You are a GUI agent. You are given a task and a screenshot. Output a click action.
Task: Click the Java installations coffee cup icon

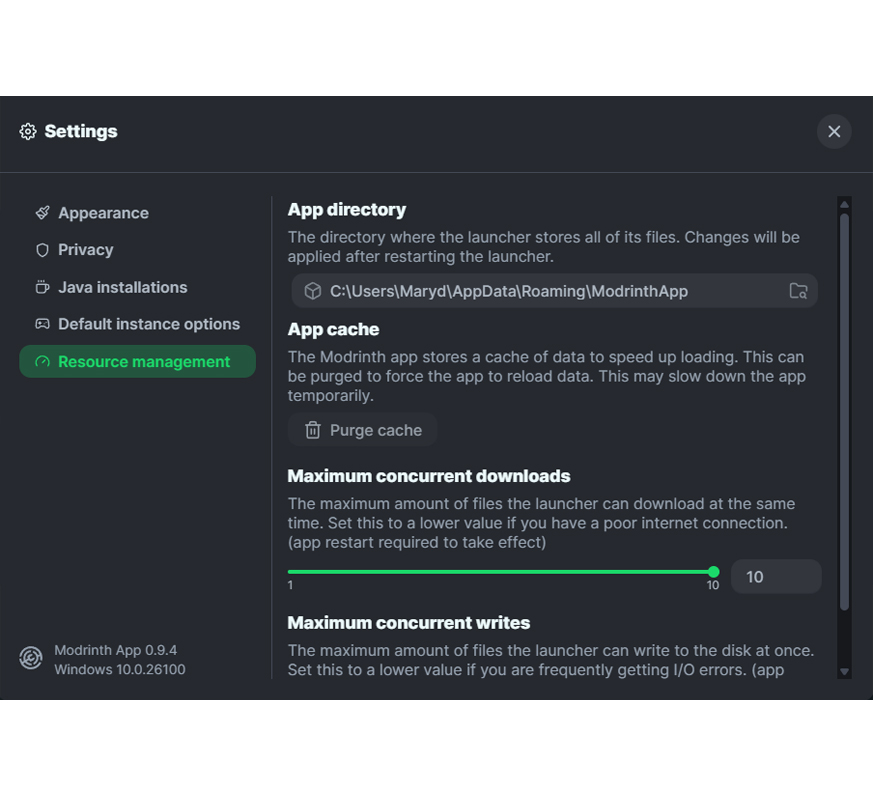click(42, 287)
